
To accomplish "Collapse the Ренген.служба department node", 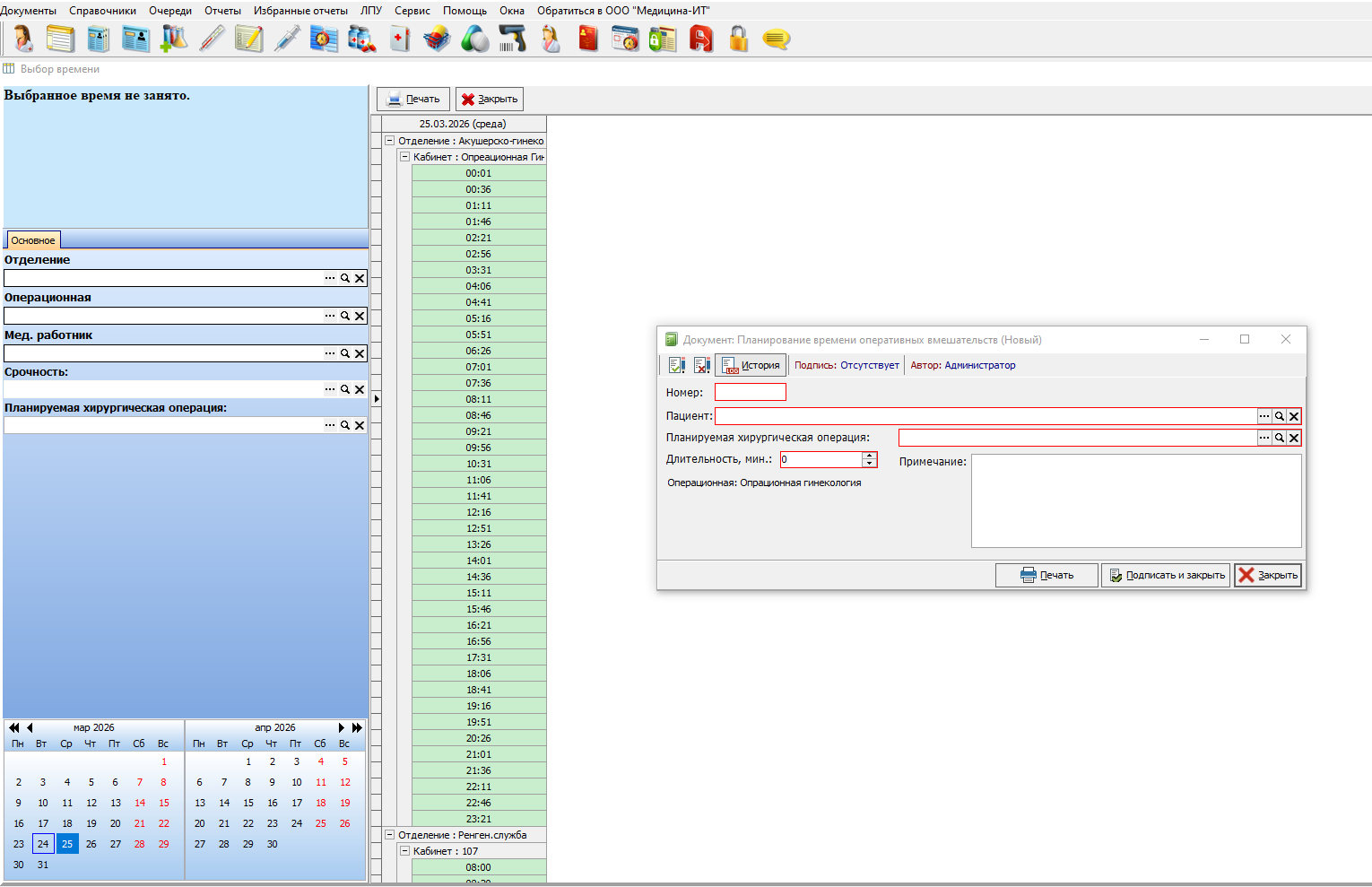I will click(x=390, y=835).
